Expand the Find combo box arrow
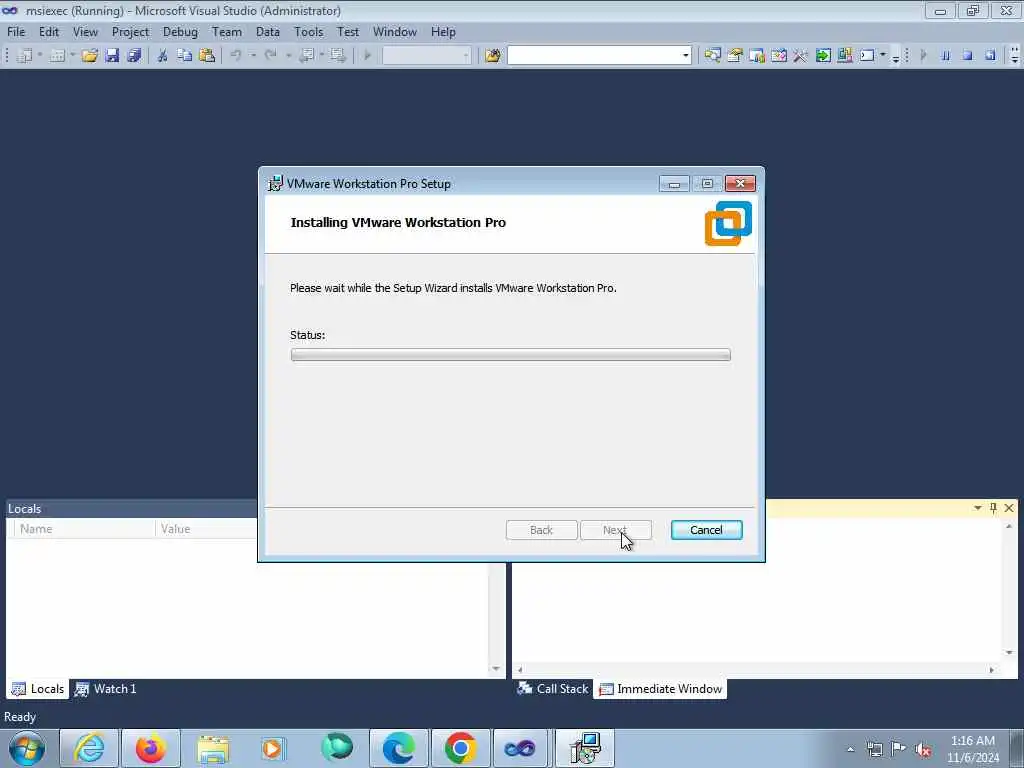The height and width of the screenshot is (768, 1024). pyautogui.click(x=685, y=56)
